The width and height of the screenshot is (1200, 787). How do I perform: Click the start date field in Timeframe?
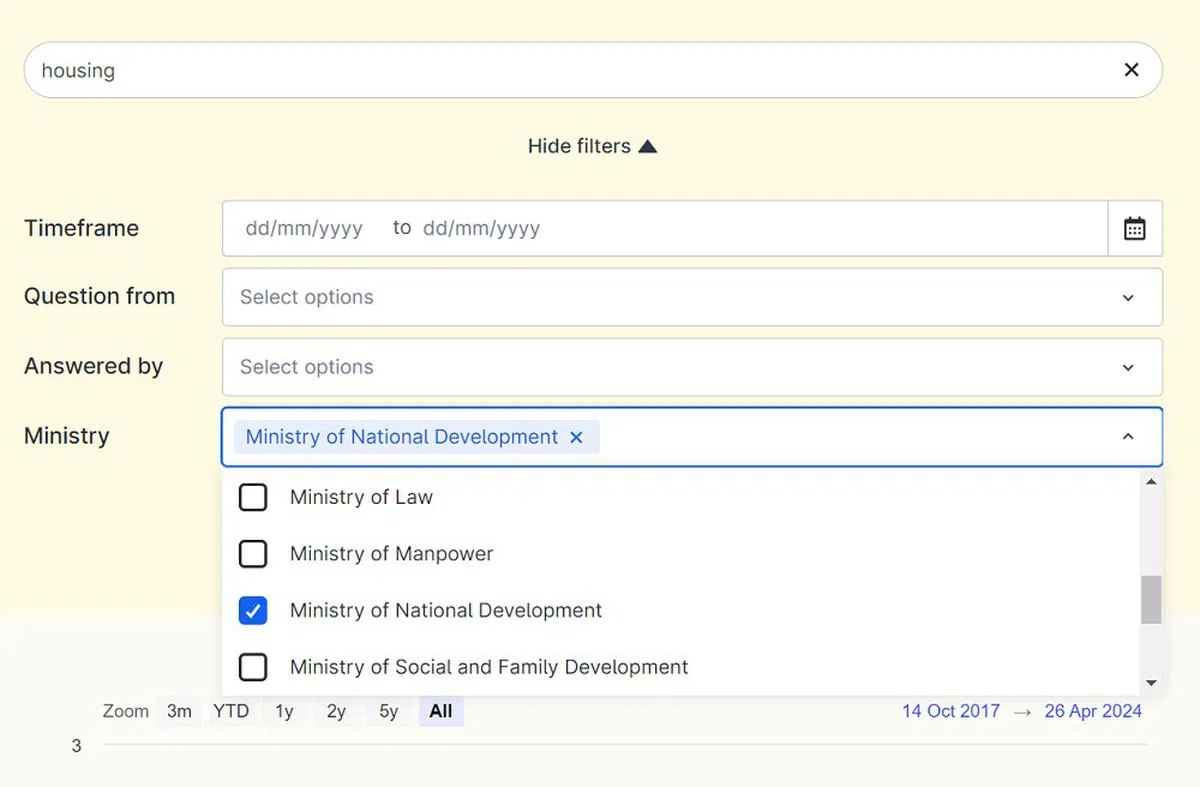tap(304, 228)
